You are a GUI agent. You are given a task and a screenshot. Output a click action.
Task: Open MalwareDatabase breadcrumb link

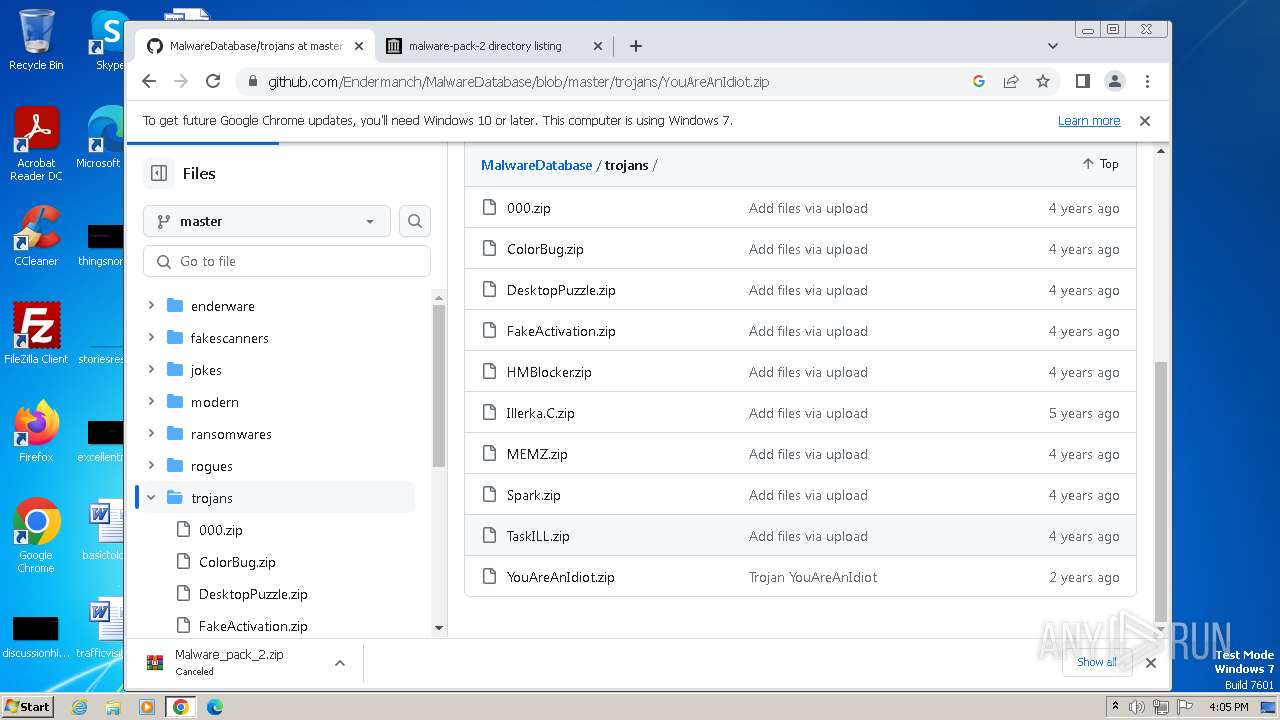pyautogui.click(x=537, y=165)
